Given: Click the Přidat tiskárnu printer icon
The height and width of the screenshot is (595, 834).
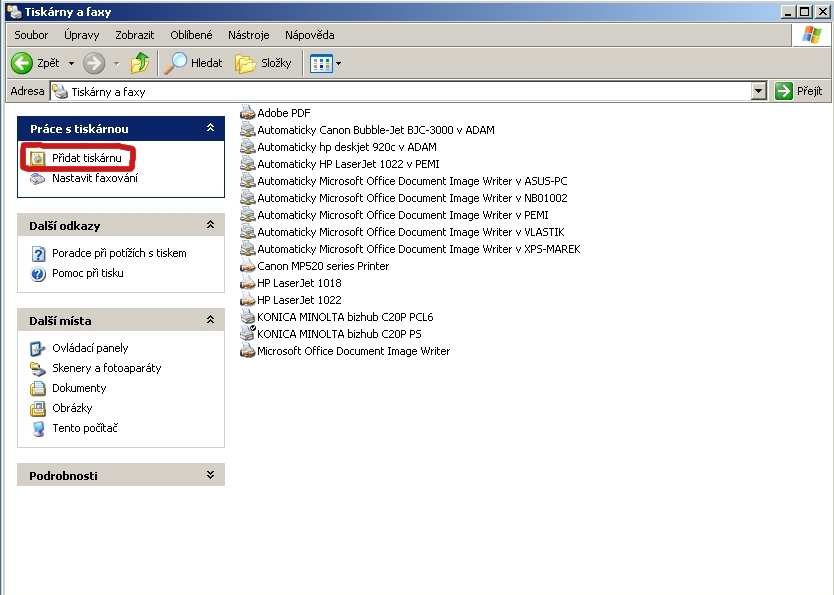Looking at the screenshot, I should tap(37, 158).
